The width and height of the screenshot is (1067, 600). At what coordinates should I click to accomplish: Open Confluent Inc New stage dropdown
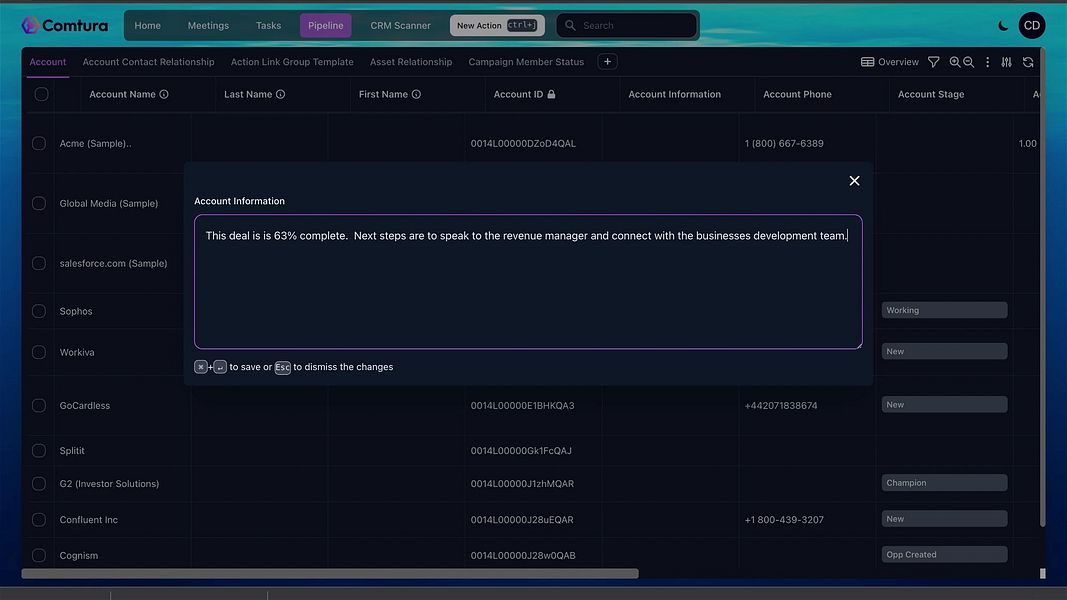coord(945,519)
